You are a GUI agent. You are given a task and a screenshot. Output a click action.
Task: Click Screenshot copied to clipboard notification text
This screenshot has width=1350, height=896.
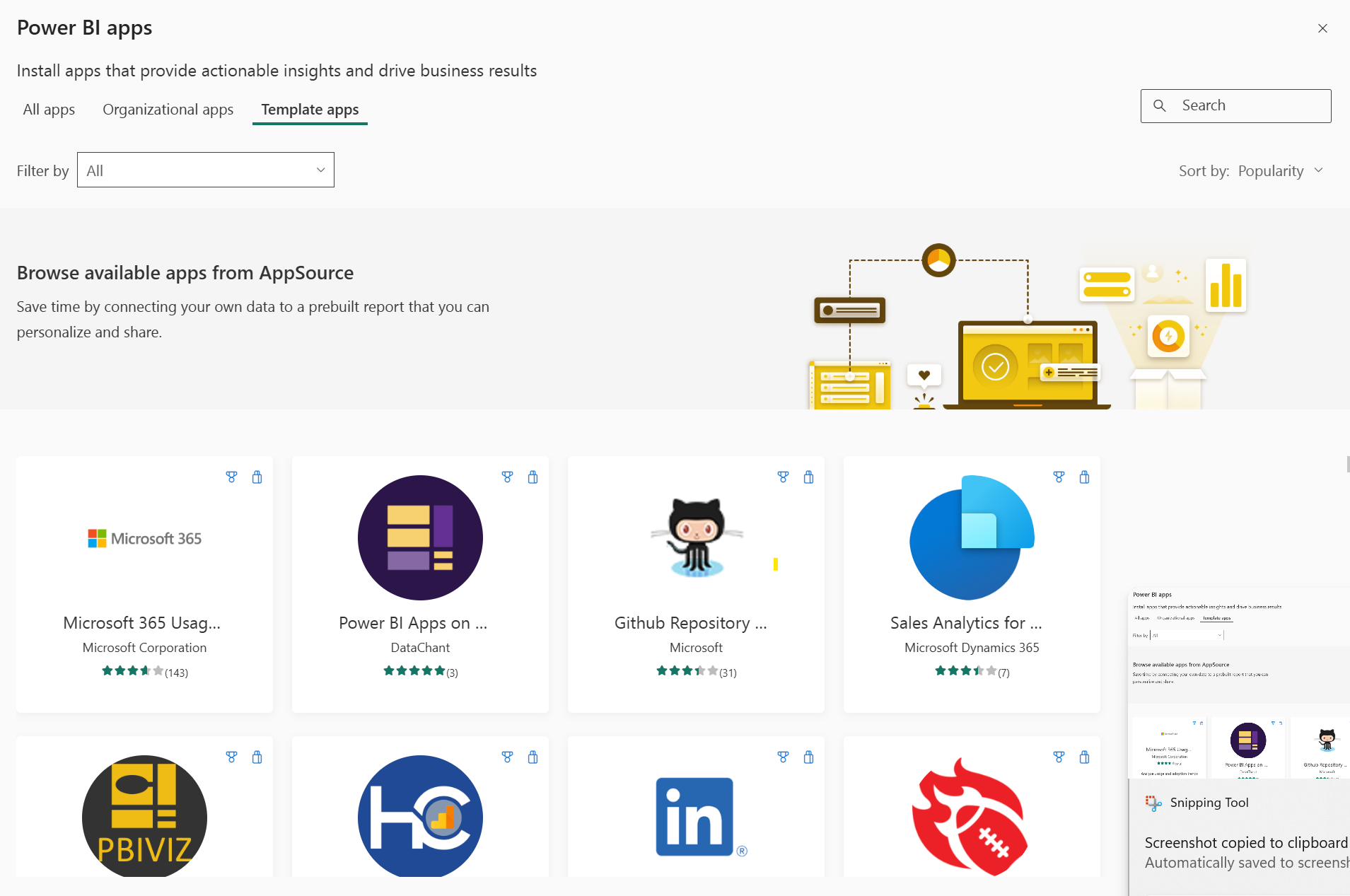click(x=1246, y=843)
